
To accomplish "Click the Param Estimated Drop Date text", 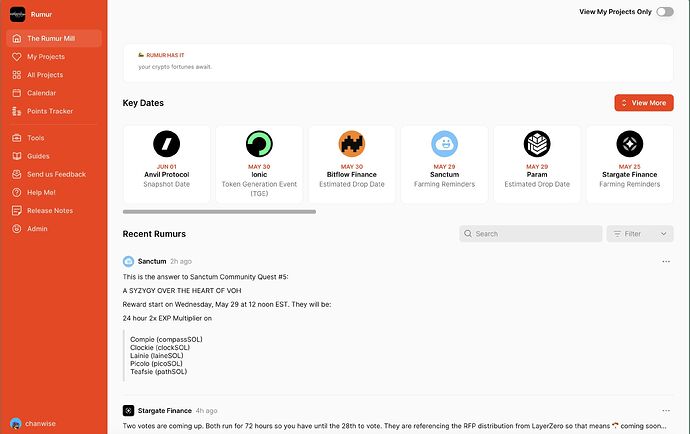I will 537,184.
